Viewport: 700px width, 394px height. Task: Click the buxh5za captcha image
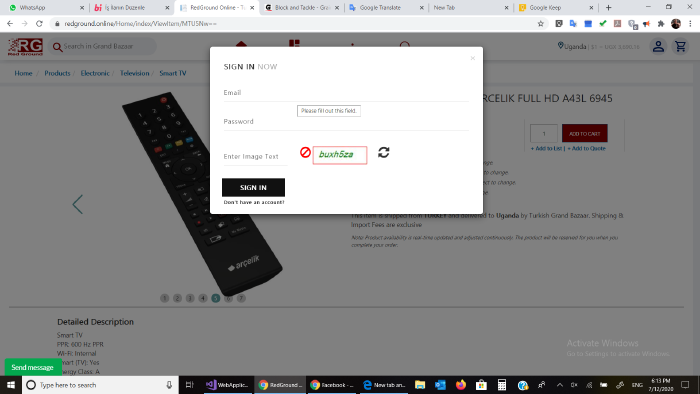(340, 155)
